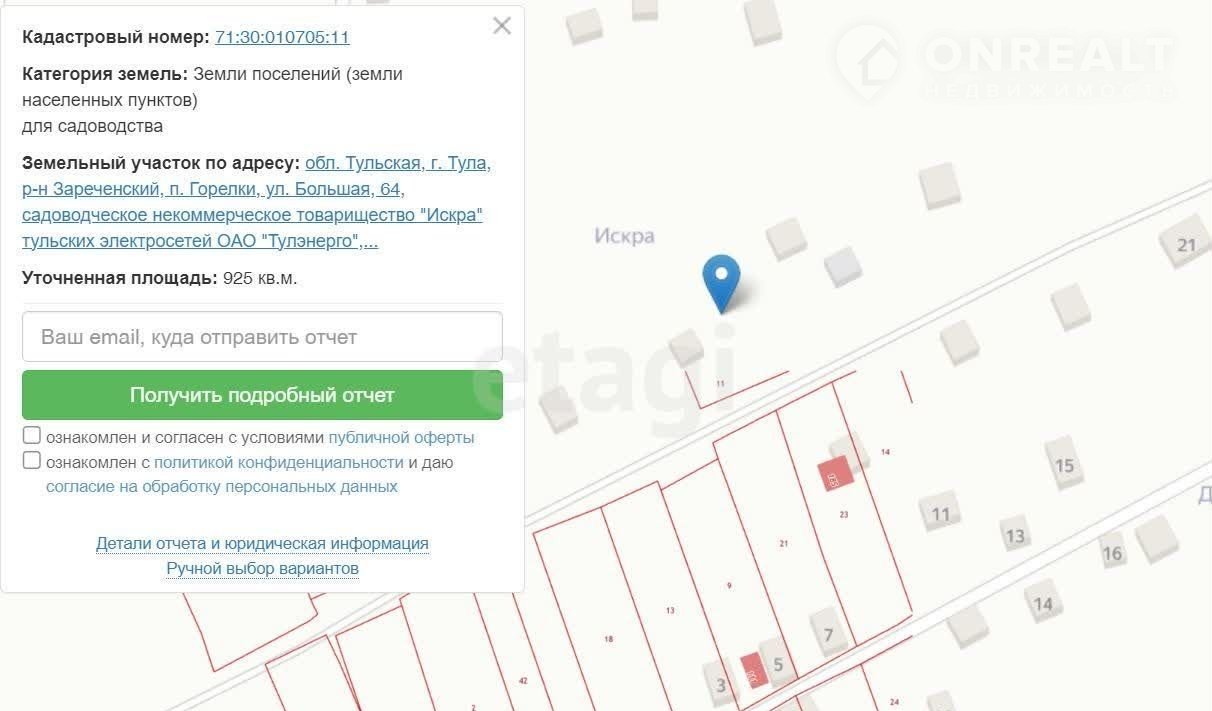Open personal data processing consent link

click(x=222, y=487)
